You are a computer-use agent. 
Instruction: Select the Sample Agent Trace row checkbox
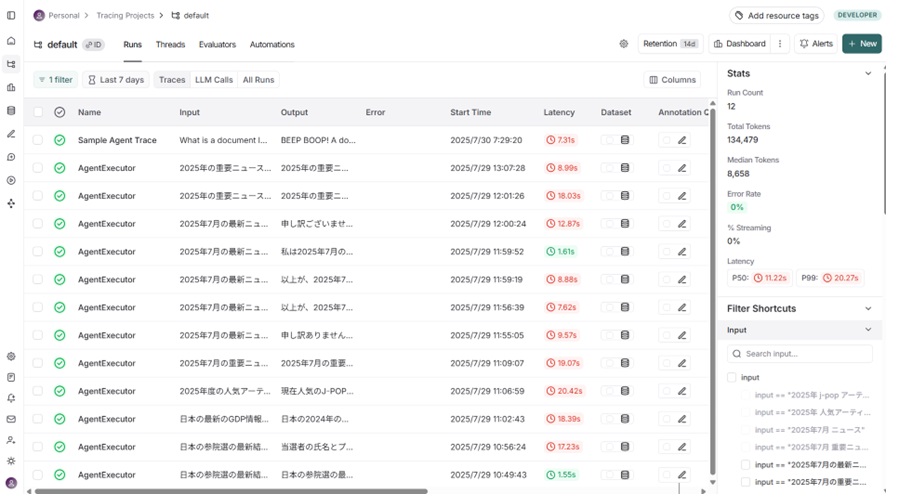37,140
